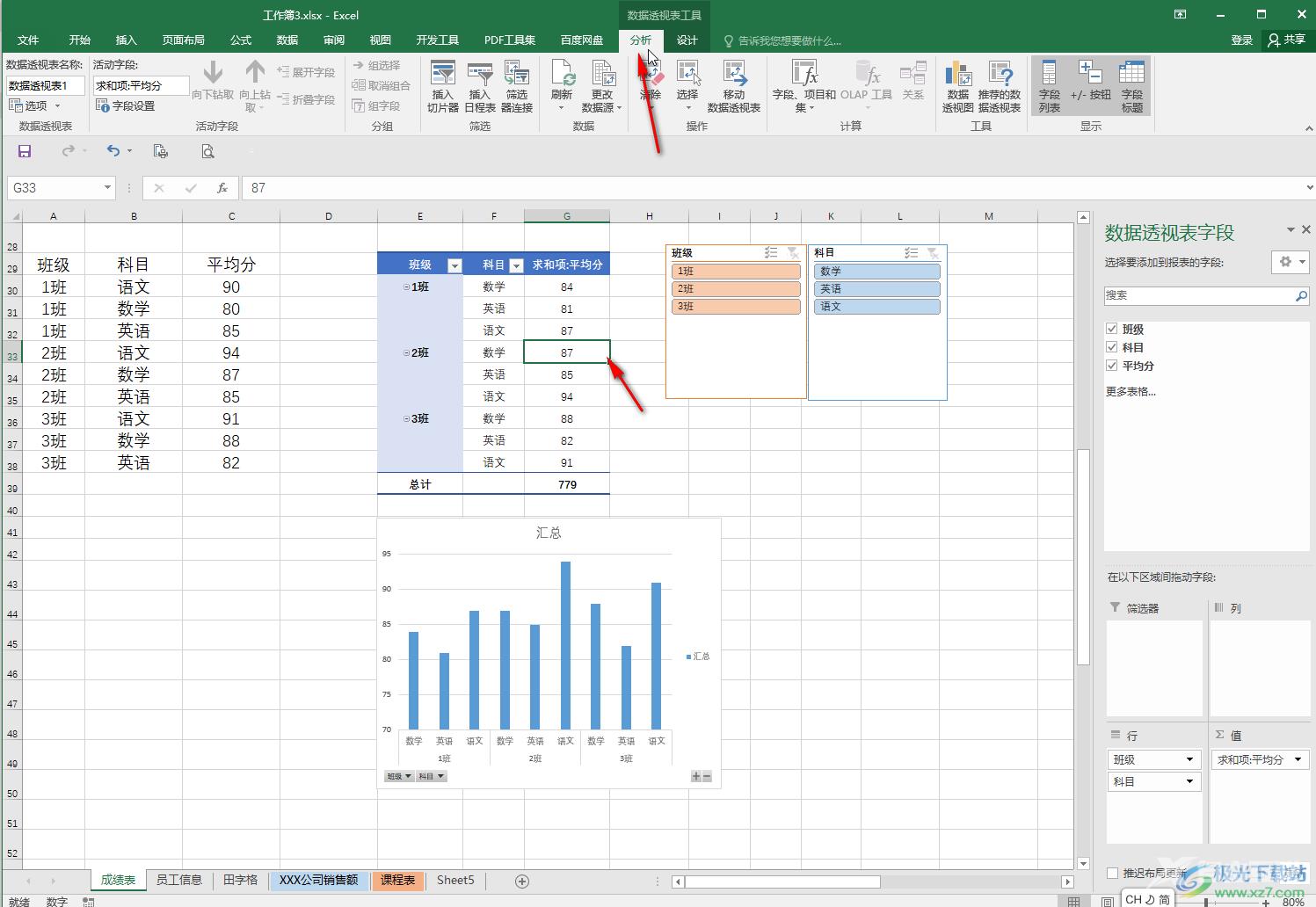
Task: Undo the last action
Action: point(113,151)
